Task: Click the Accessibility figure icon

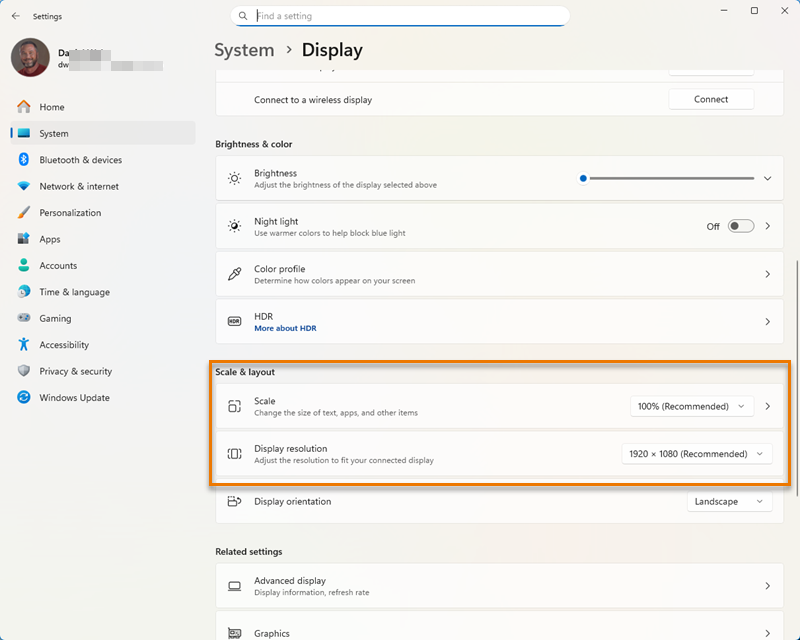Action: coord(23,344)
